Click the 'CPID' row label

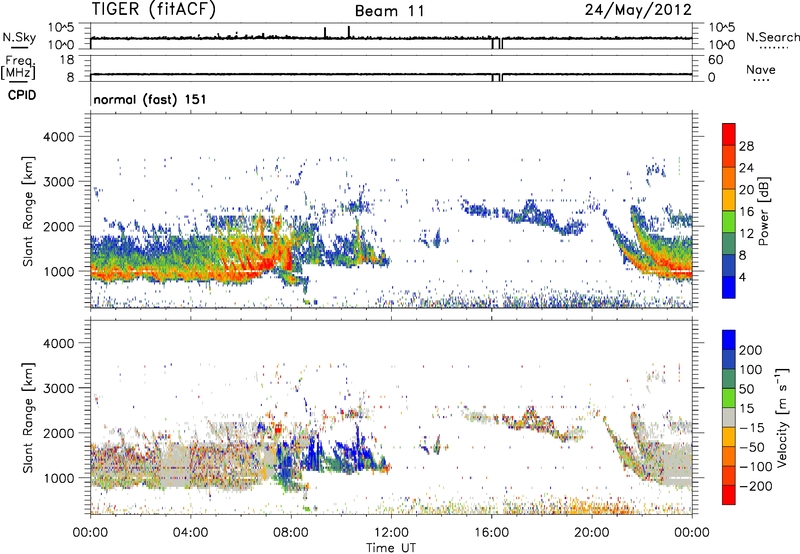click(22, 95)
